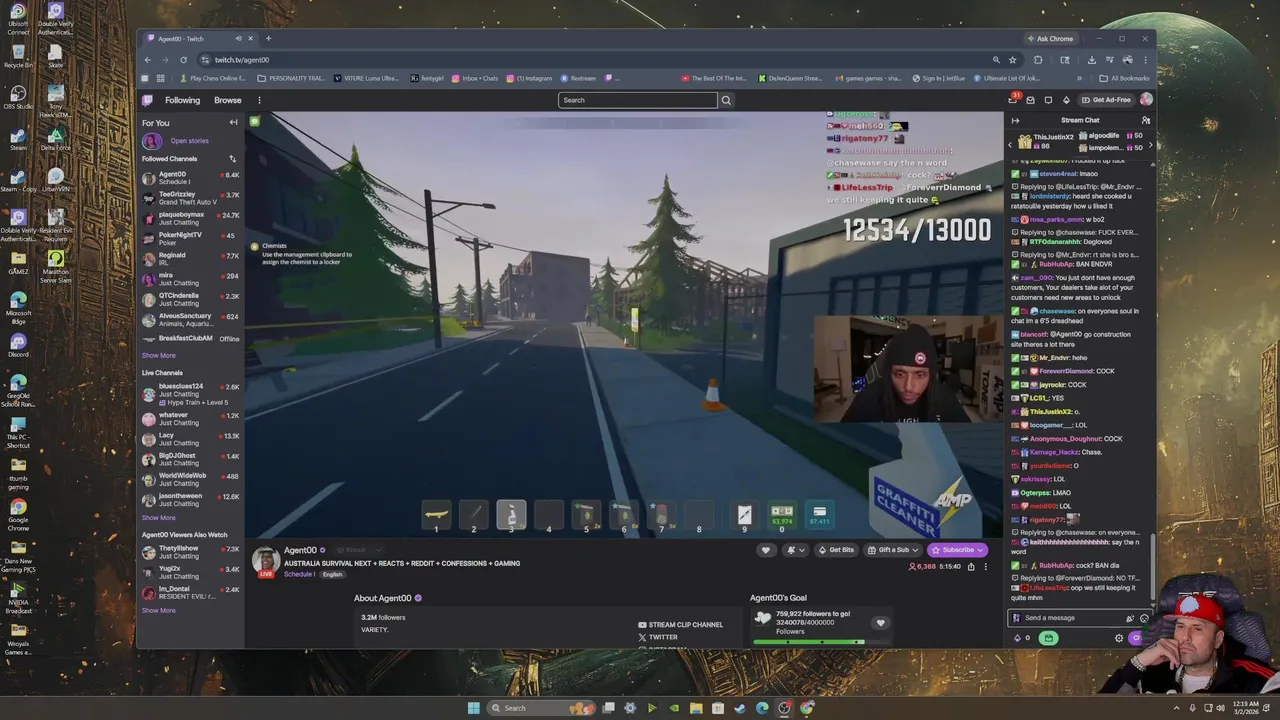Toggle follow heart for Agent00

tap(766, 550)
